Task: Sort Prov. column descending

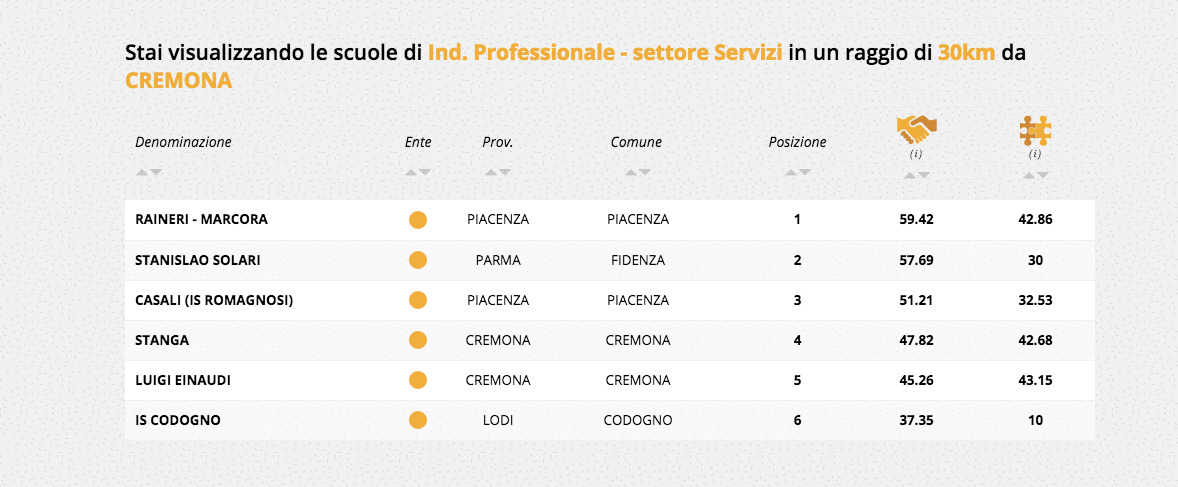Action: (x=505, y=173)
